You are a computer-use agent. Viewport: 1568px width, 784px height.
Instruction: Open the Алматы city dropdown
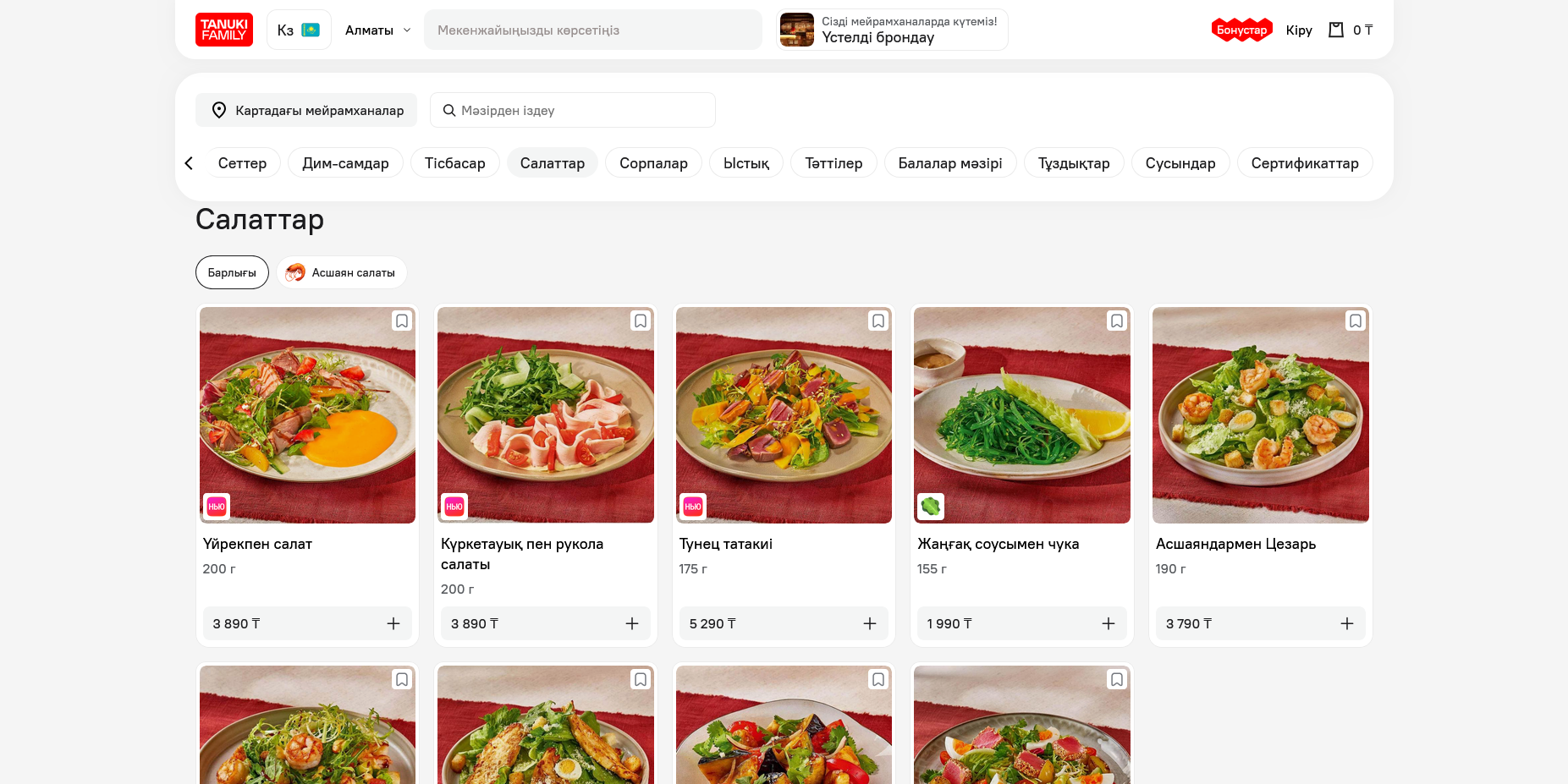coord(377,30)
